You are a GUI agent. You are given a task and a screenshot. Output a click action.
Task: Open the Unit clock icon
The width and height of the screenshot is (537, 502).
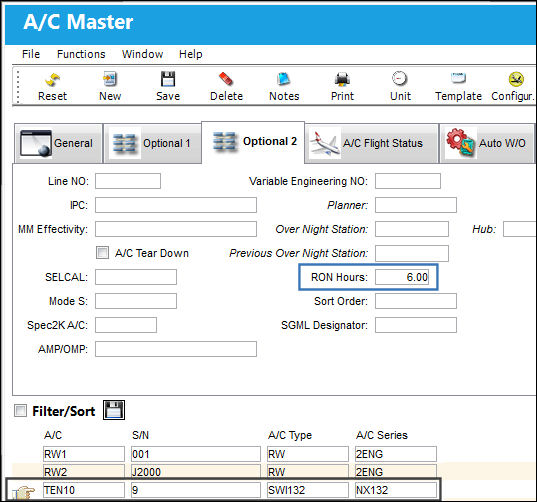pyautogui.click(x=399, y=78)
